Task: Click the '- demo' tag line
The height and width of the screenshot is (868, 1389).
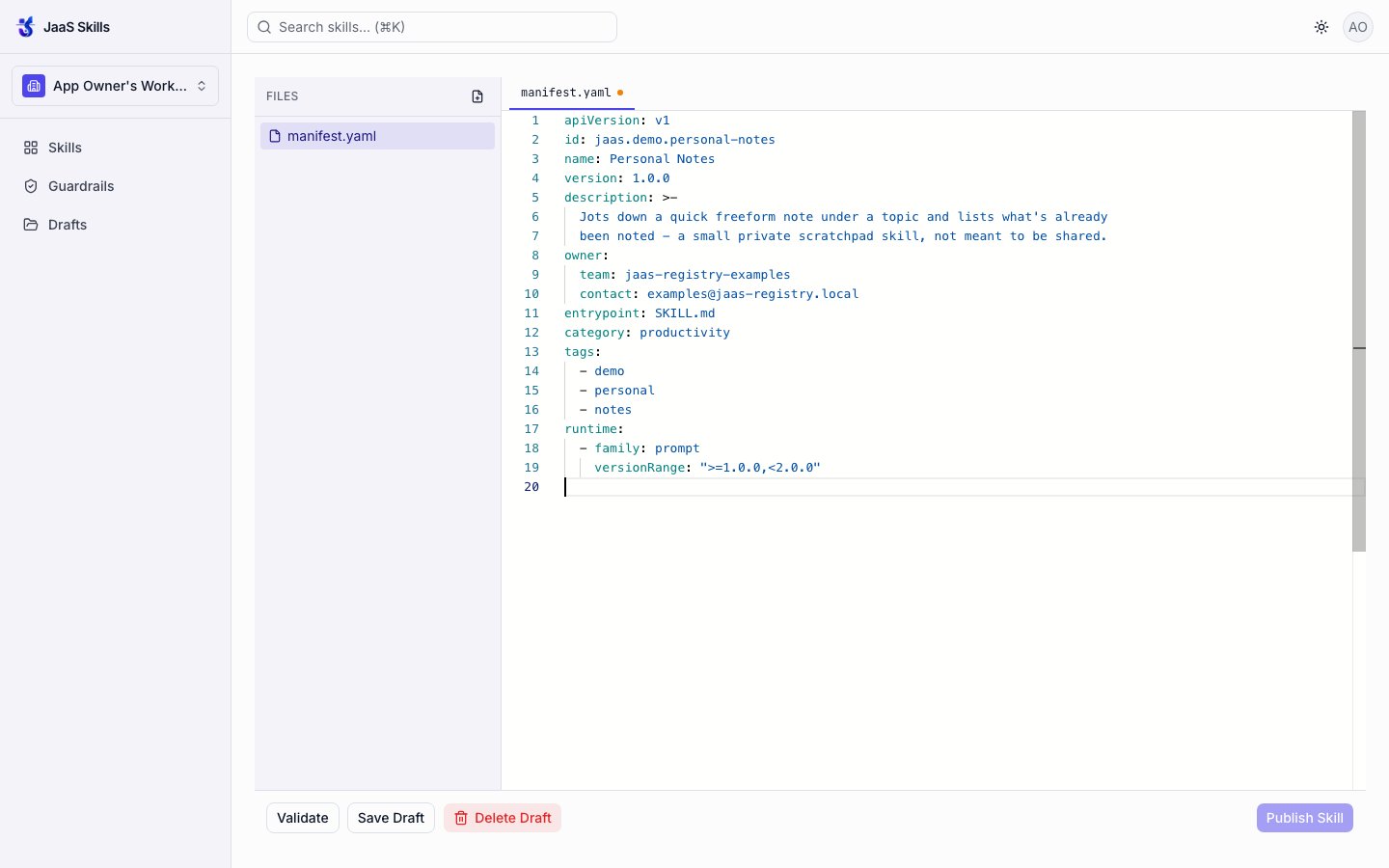Action: (602, 371)
